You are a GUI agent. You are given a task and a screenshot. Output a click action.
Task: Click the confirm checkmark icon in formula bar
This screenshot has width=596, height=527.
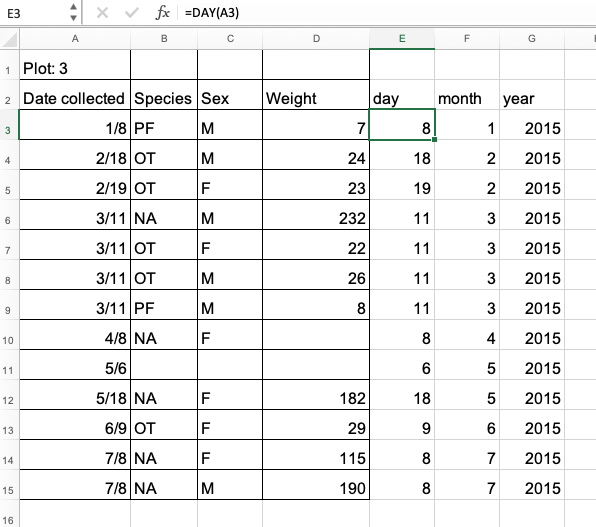coord(132,13)
